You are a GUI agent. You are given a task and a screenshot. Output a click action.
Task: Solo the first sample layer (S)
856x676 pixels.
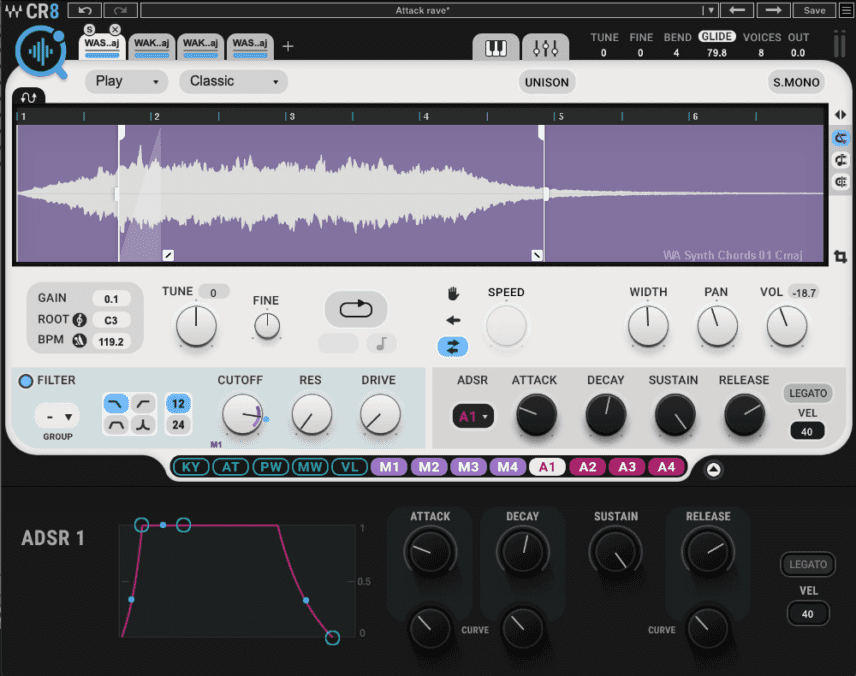point(90,29)
